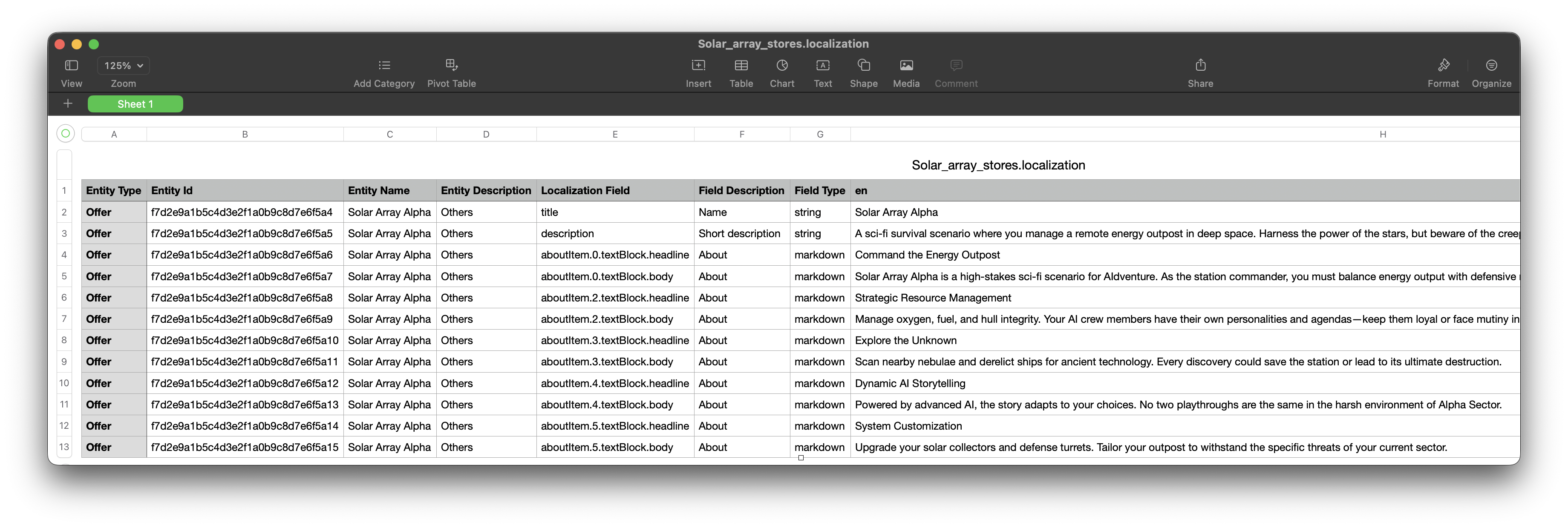Select column D header
1568x528 pixels.
point(486,135)
